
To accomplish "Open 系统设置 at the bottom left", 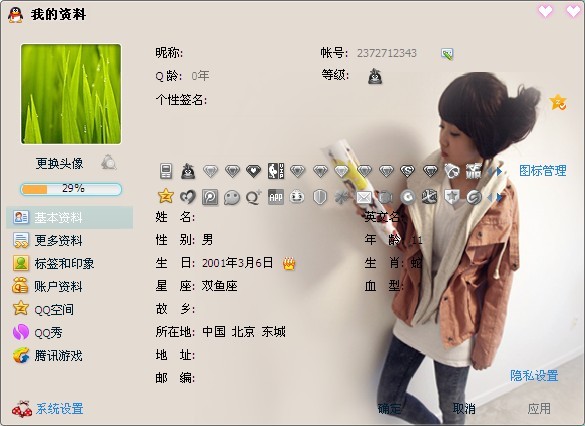I will pyautogui.click(x=48, y=409).
